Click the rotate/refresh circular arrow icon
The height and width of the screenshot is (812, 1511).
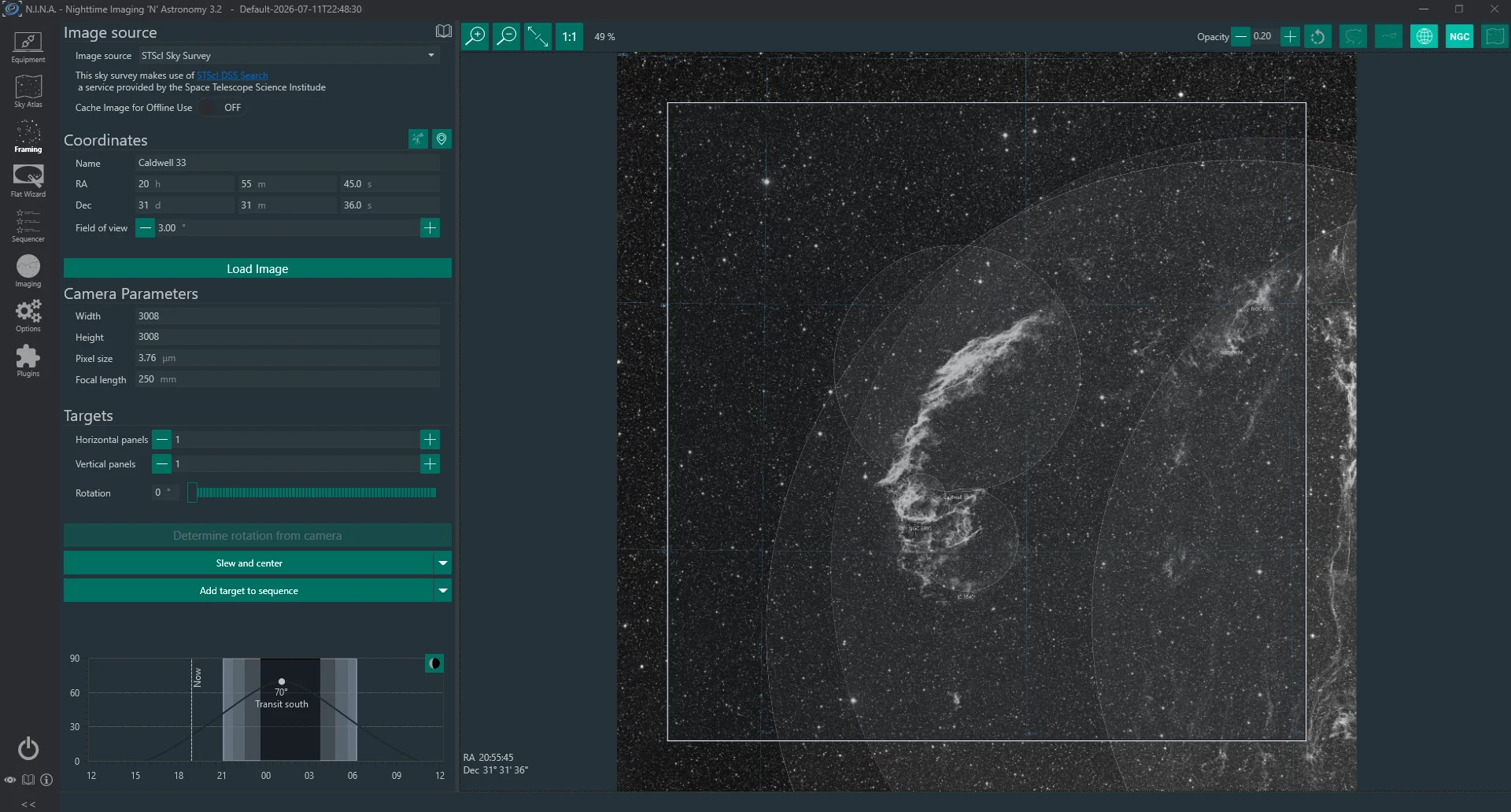point(1318,36)
